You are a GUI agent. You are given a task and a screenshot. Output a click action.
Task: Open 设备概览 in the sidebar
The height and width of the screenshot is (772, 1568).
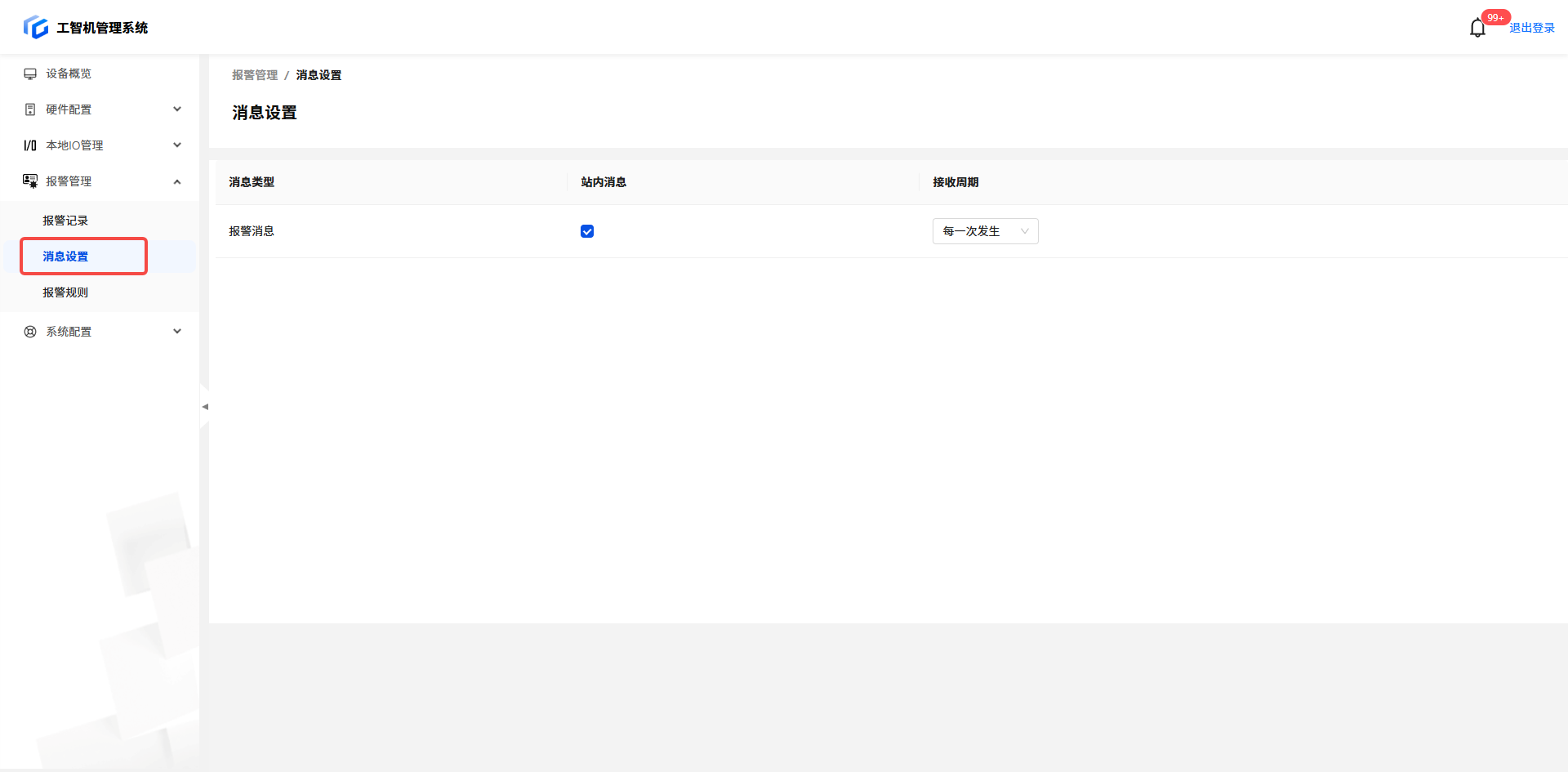click(100, 74)
